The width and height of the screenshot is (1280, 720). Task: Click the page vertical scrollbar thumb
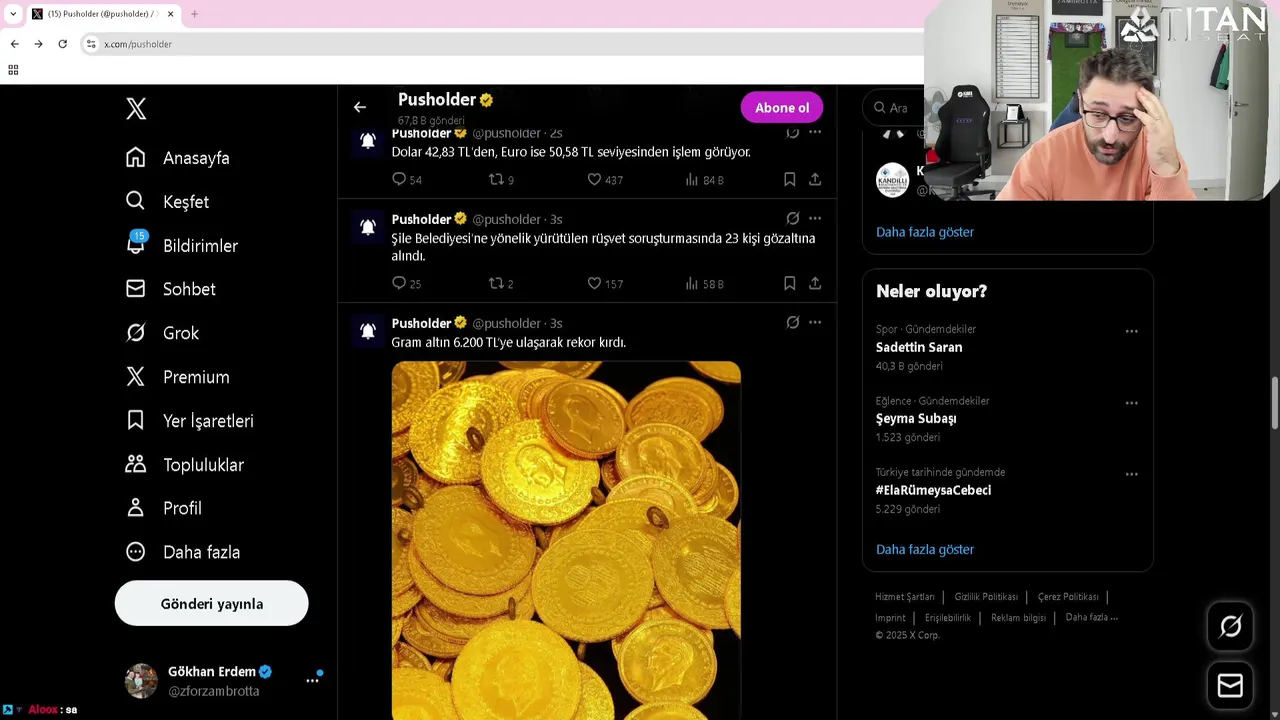[x=1275, y=403]
